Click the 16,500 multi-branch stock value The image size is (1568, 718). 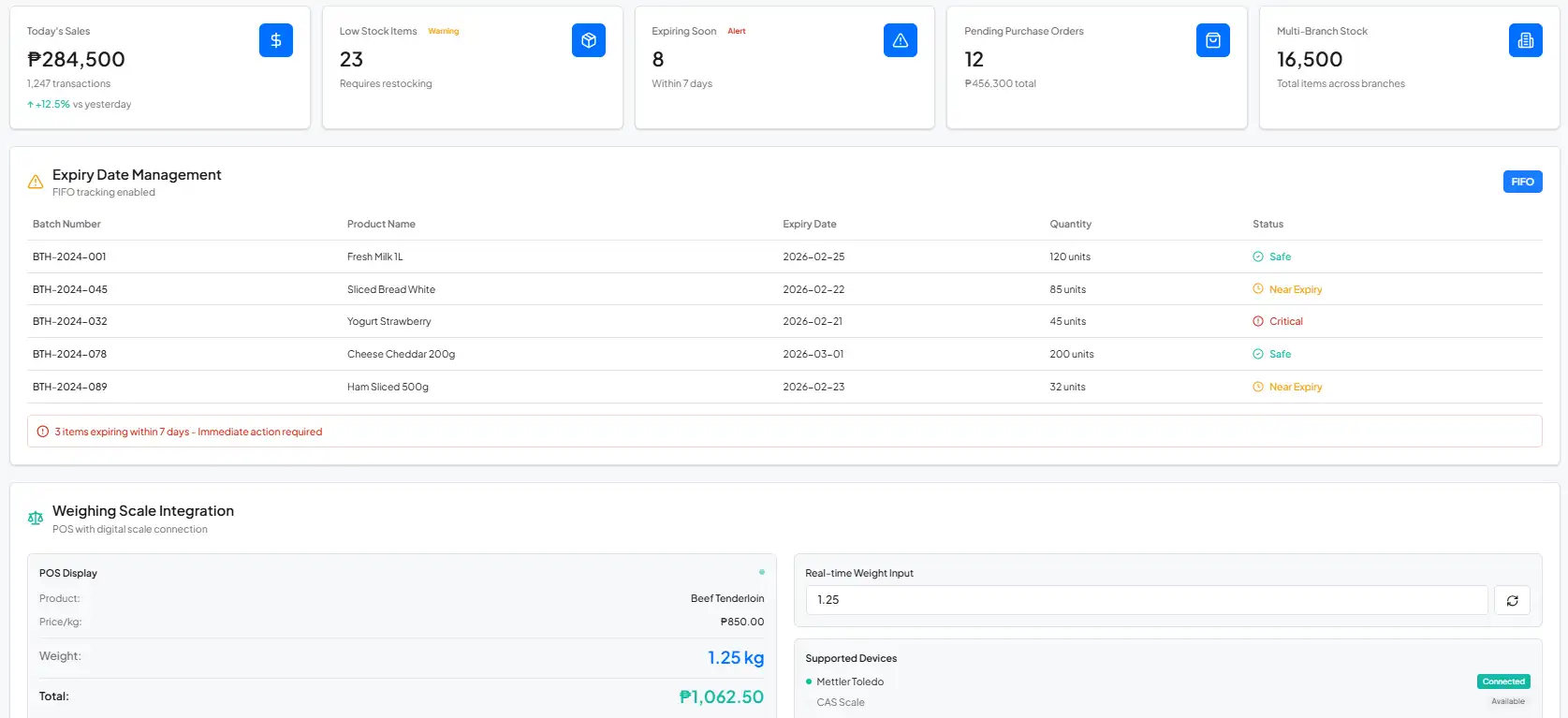pyautogui.click(x=1310, y=59)
